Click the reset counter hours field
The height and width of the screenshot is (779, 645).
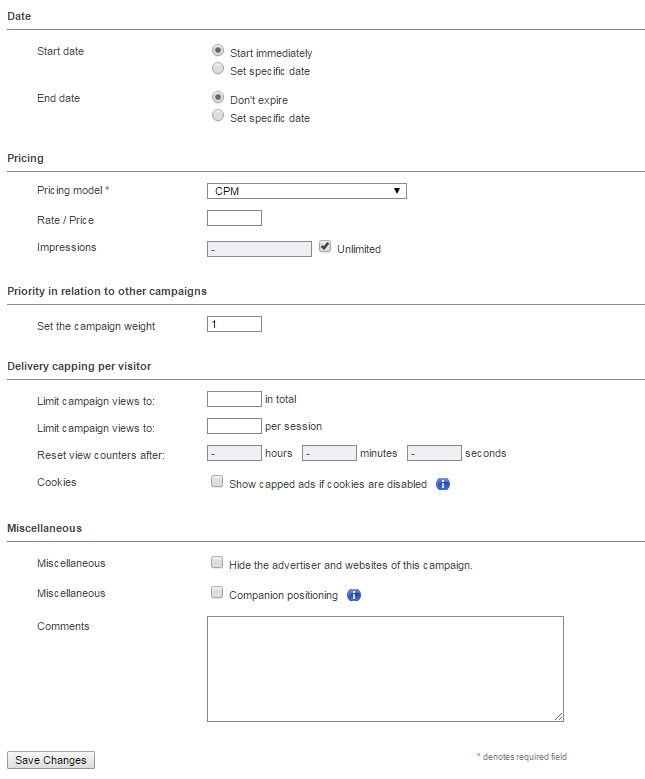click(234, 453)
